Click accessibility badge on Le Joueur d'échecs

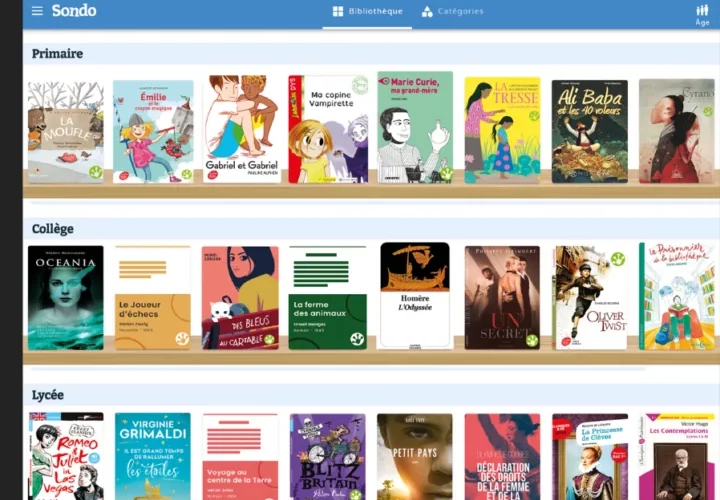coord(182,339)
